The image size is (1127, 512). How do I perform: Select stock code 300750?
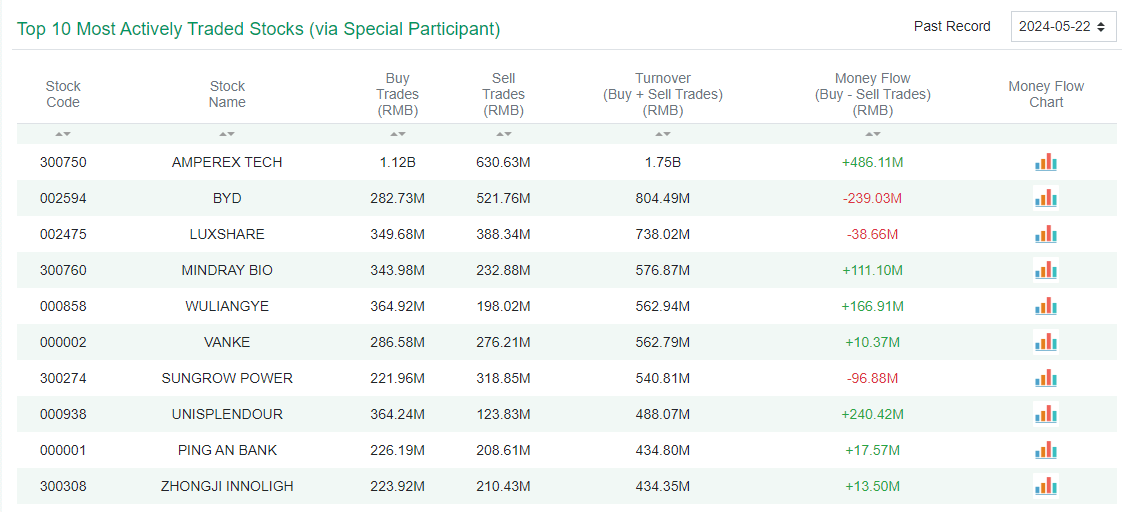pyautogui.click(x=63, y=163)
